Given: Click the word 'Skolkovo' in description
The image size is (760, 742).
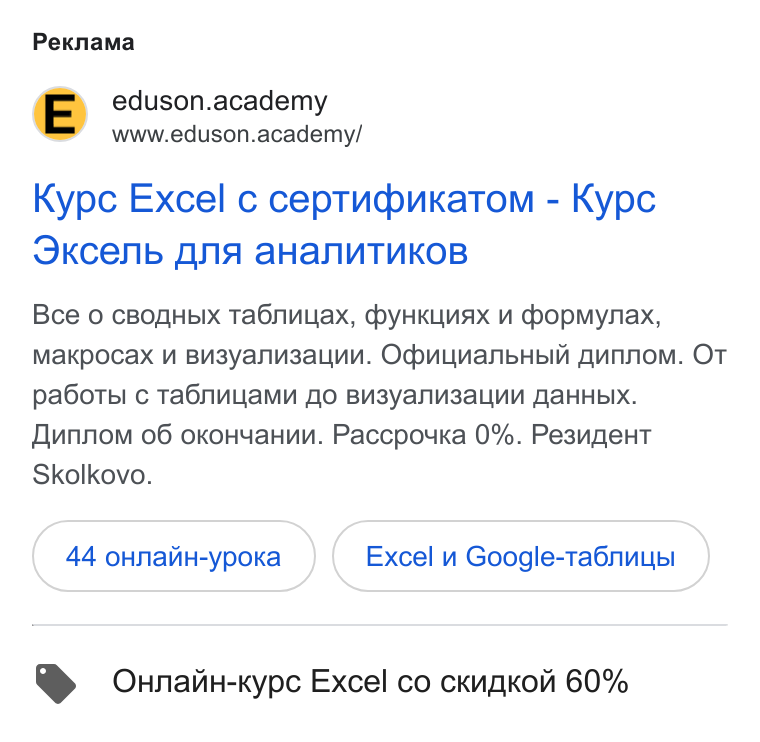Looking at the screenshot, I should (92, 474).
